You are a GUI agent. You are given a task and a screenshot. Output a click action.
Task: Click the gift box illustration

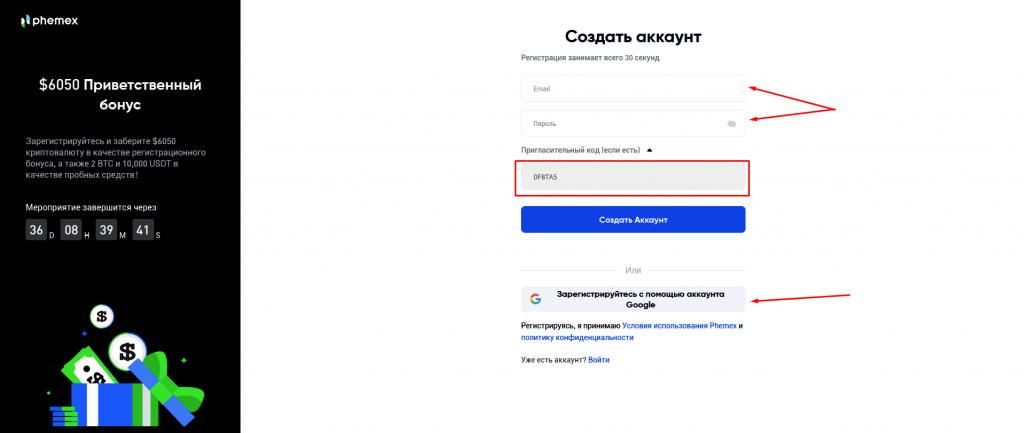[x=115, y=400]
